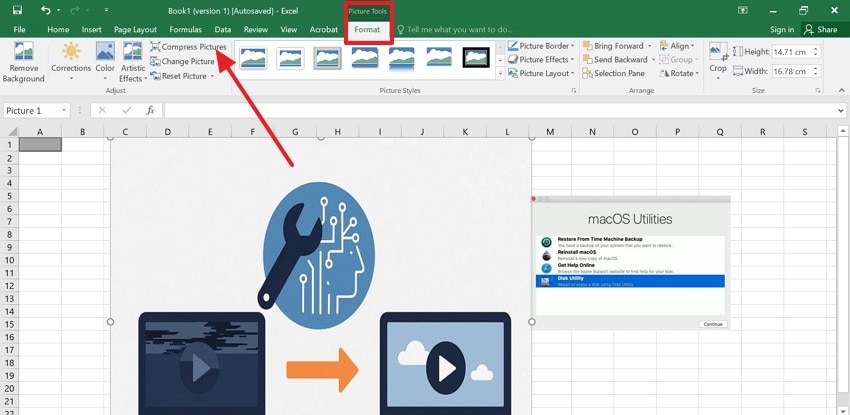Image resolution: width=850 pixels, height=415 pixels.
Task: Click Bring Forward
Action: pos(613,46)
